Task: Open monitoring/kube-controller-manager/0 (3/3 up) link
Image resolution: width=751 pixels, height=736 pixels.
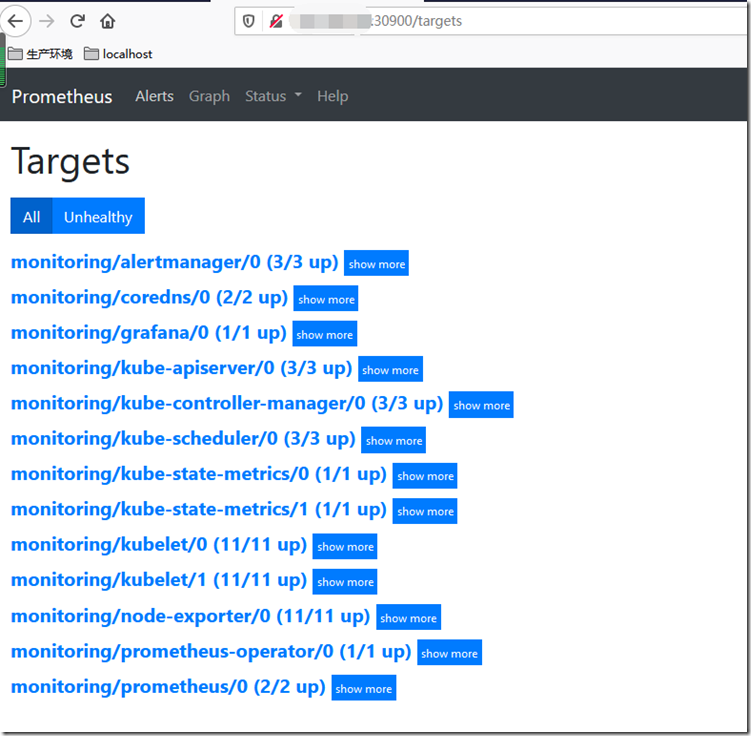Action: click(x=227, y=404)
